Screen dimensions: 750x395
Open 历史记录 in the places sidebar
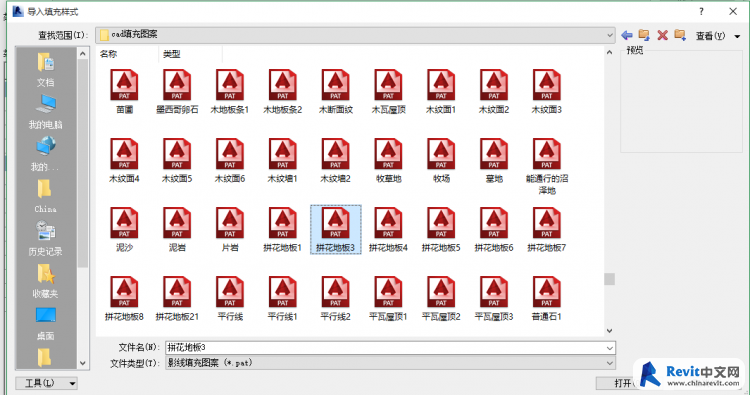pos(45,238)
